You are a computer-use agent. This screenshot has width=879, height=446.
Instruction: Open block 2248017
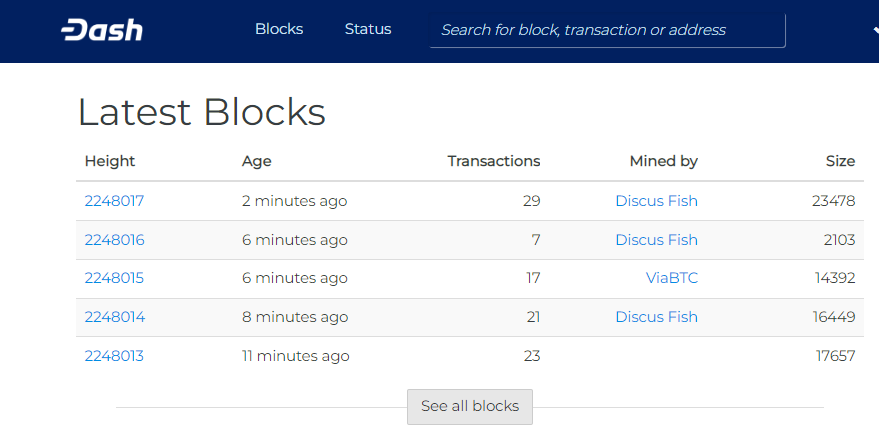tap(114, 201)
